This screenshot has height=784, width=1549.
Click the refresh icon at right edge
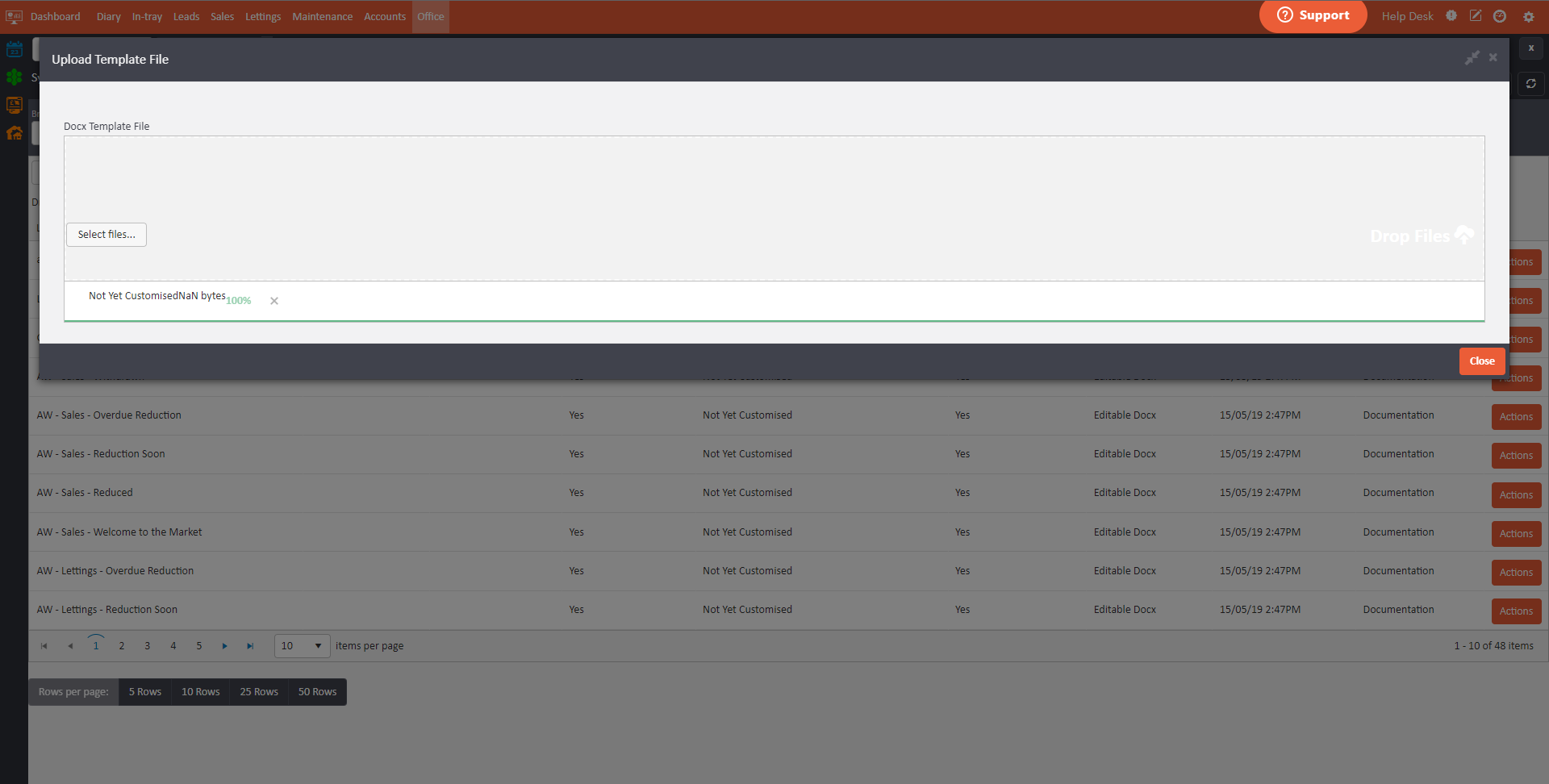1530,84
